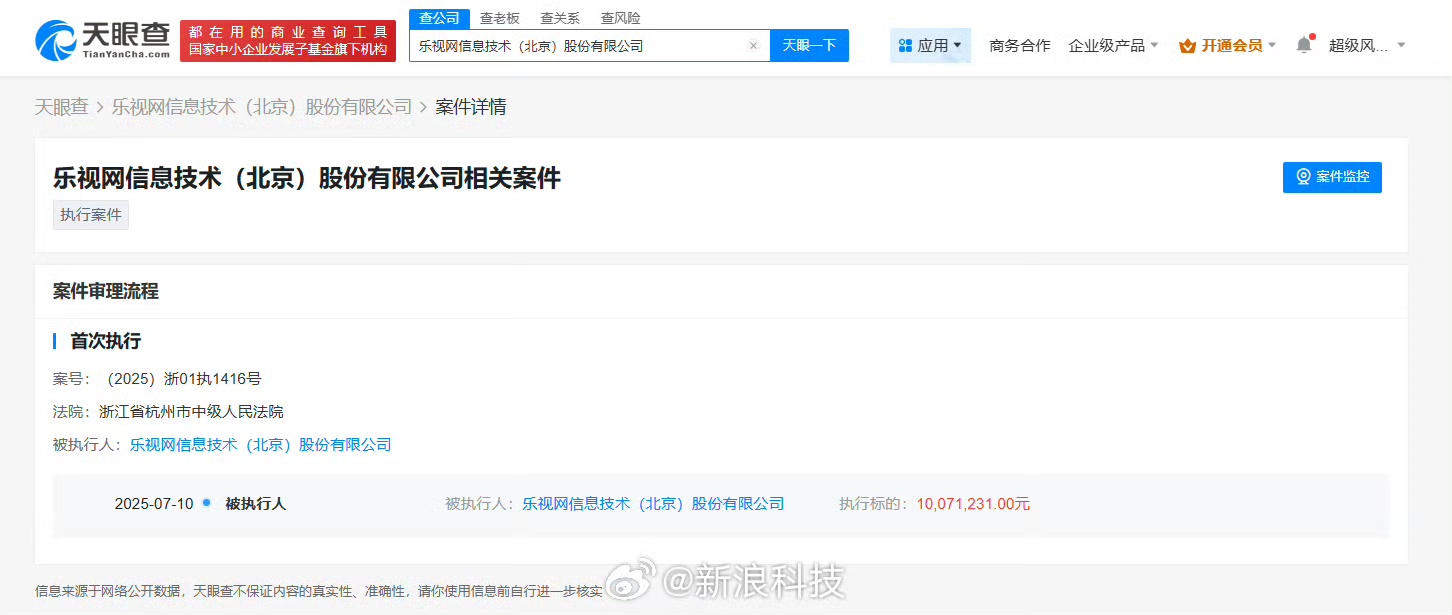The height and width of the screenshot is (615, 1452).
Task: Click the 天眼一下 search button
Action: pyautogui.click(x=809, y=45)
